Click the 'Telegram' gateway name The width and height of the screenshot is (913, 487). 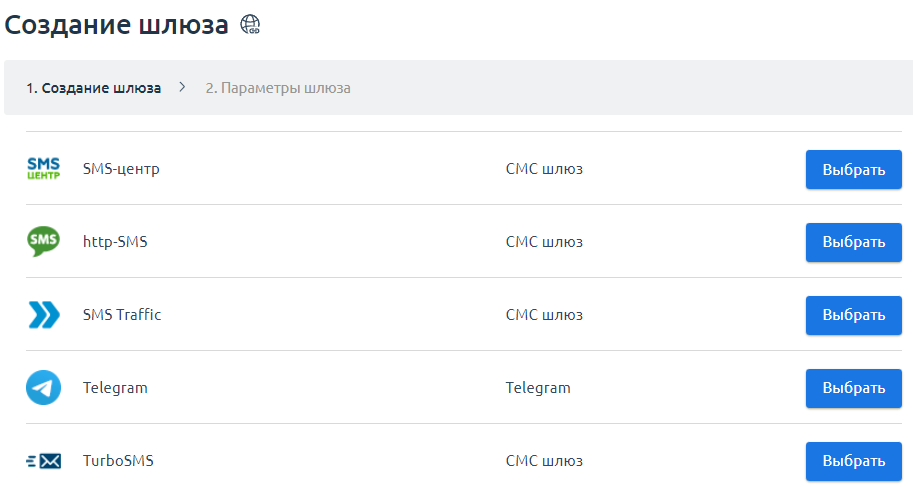(115, 388)
